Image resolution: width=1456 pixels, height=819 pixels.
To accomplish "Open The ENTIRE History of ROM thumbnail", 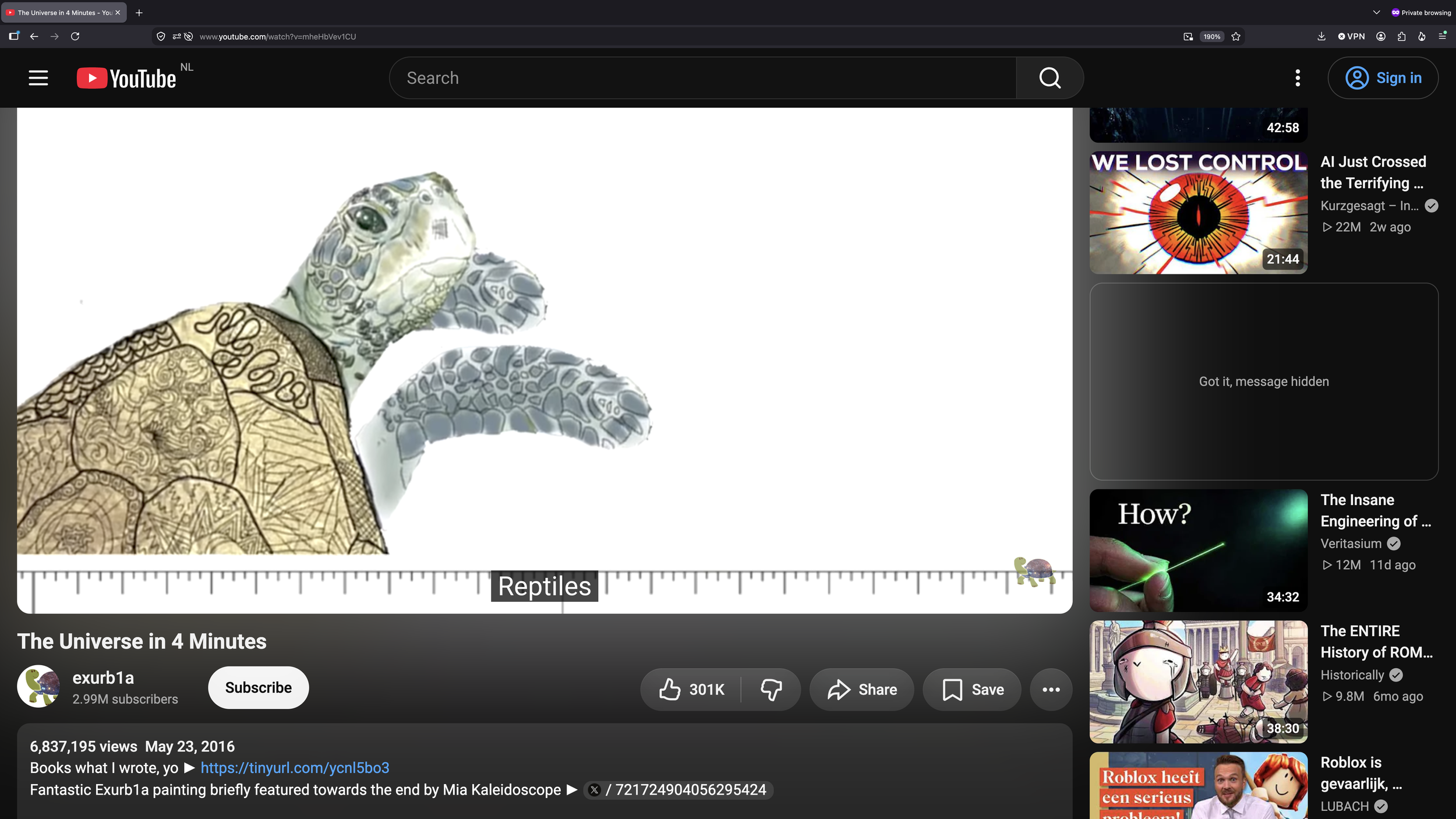I will 1199,682.
